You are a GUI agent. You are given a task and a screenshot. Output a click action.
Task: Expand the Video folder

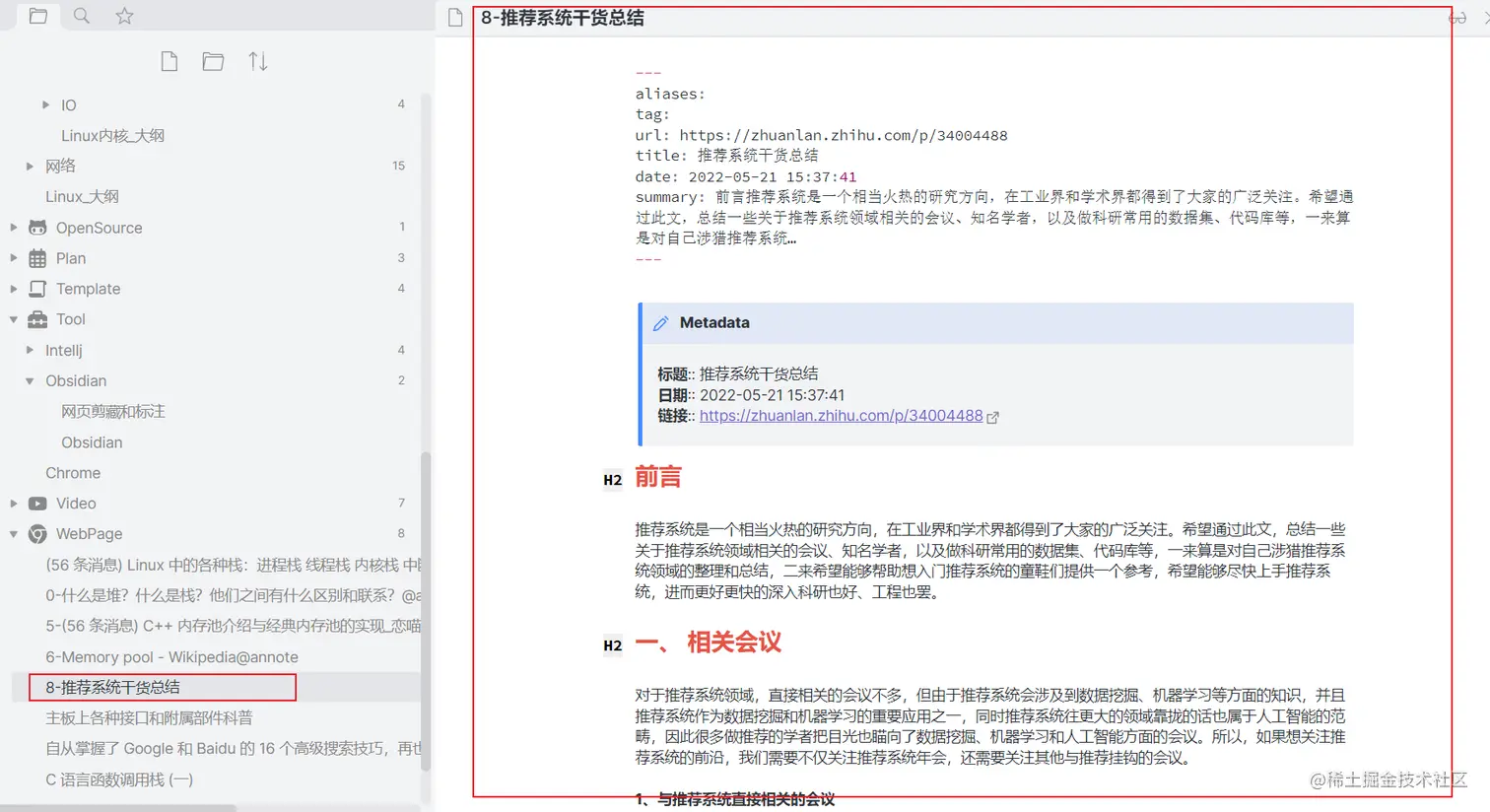[14, 503]
